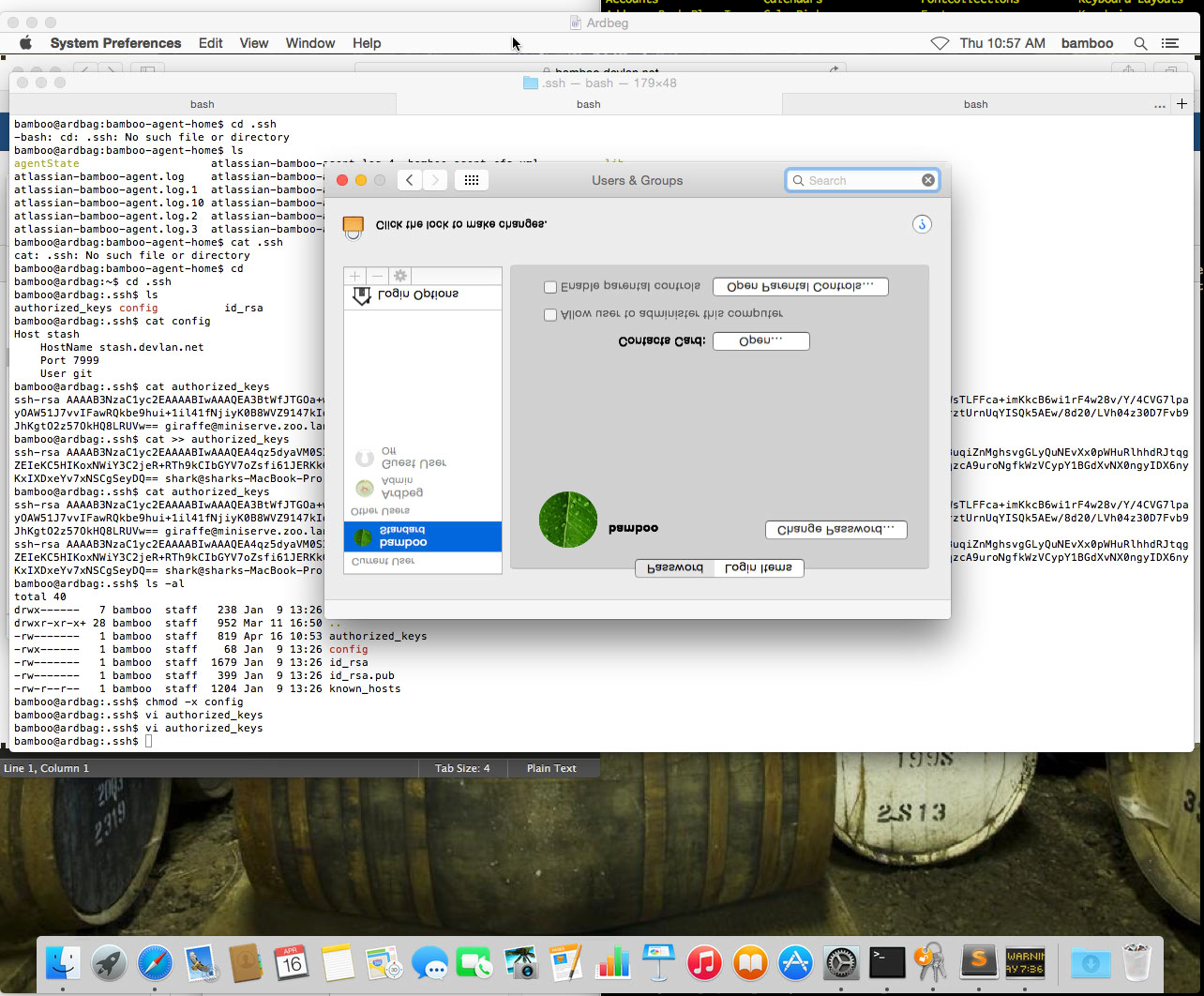The width and height of the screenshot is (1204, 996).
Task: Open Launchpad from the Dock
Action: point(109,962)
